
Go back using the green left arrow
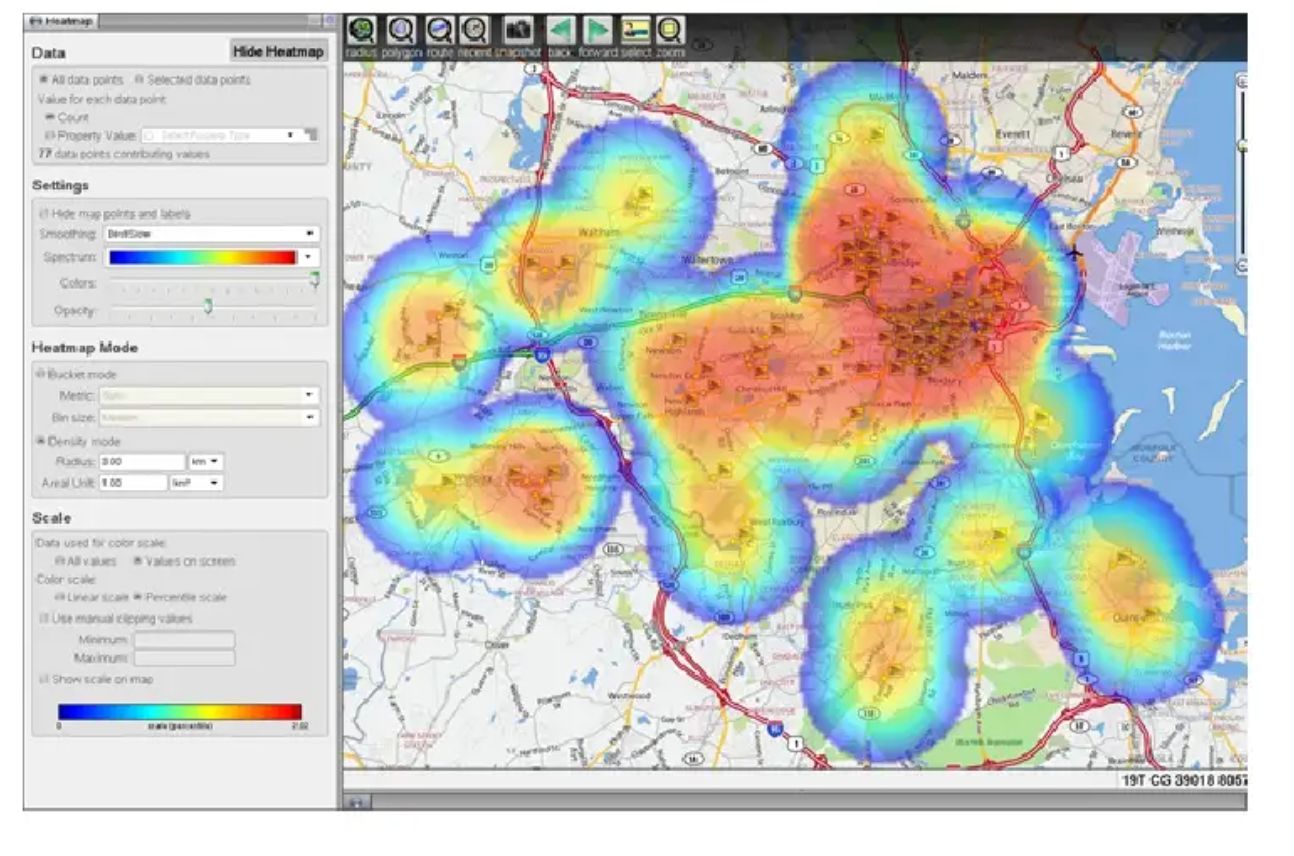click(x=560, y=31)
